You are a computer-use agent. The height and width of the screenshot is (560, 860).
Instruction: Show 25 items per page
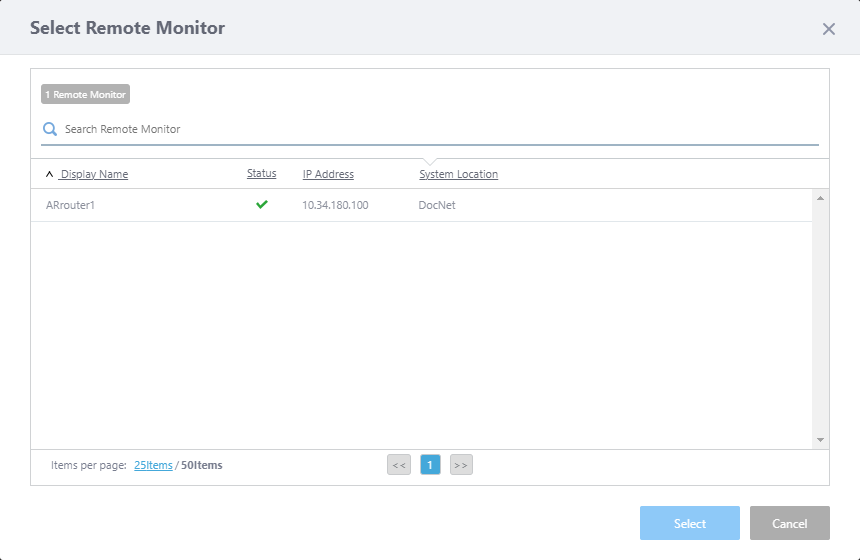153,465
